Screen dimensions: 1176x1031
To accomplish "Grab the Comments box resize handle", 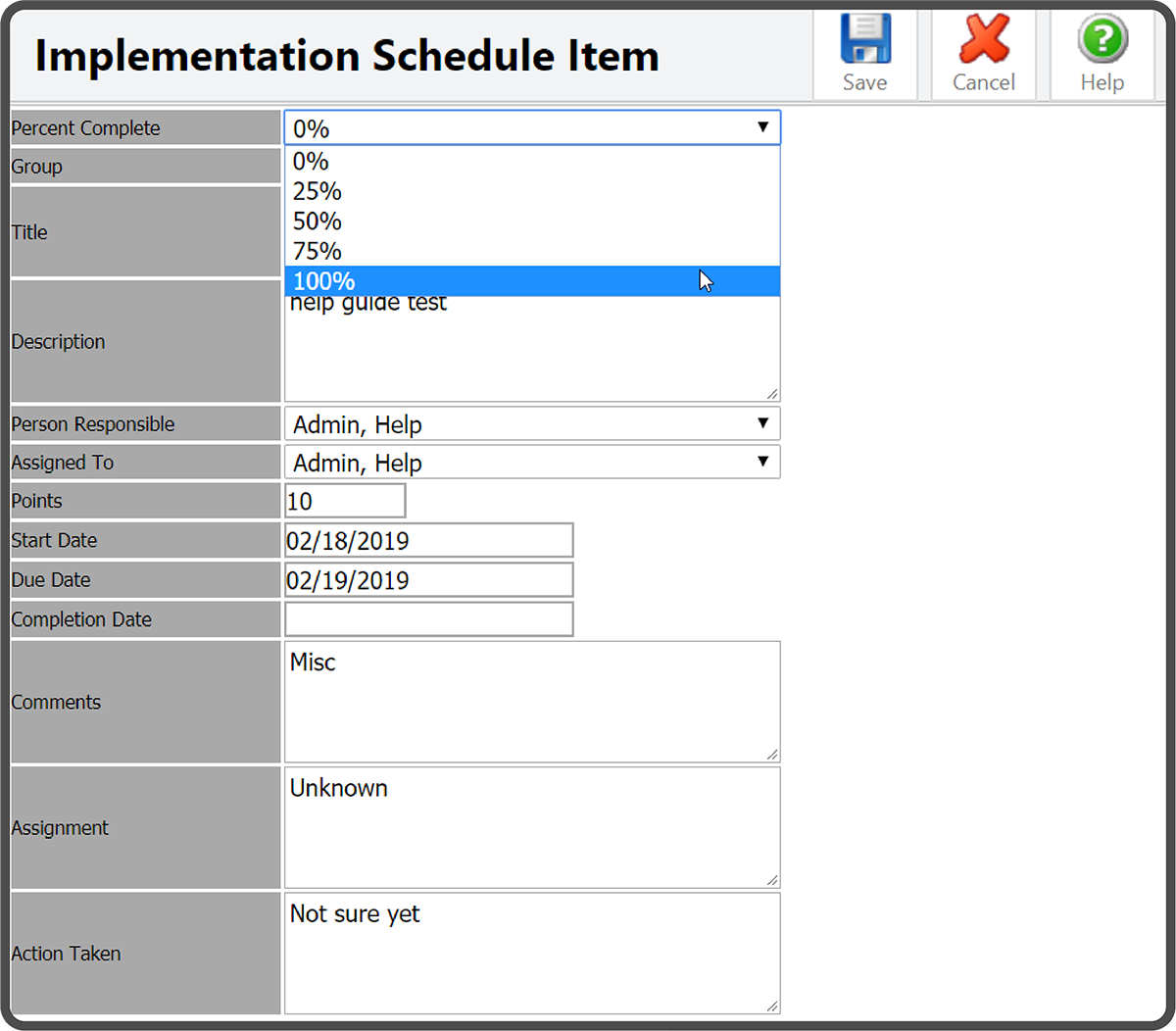I will tap(772, 755).
